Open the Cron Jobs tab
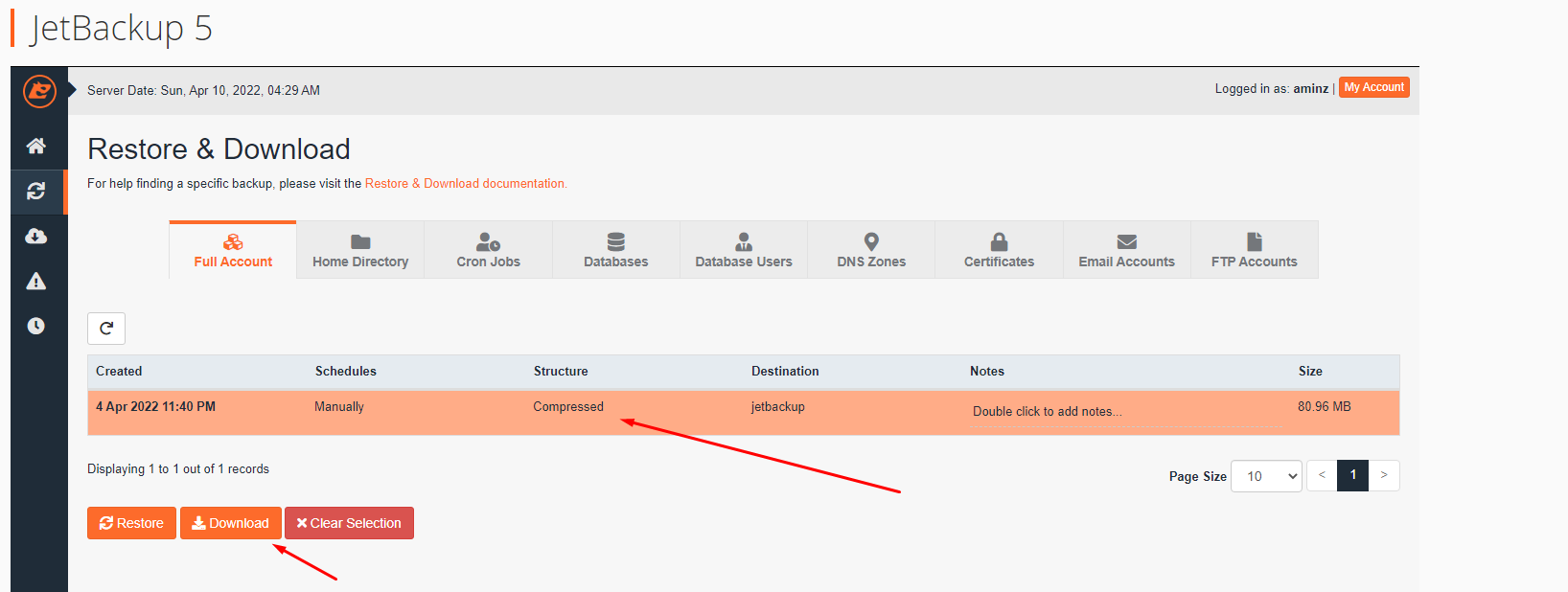The image size is (1568, 592). point(488,250)
